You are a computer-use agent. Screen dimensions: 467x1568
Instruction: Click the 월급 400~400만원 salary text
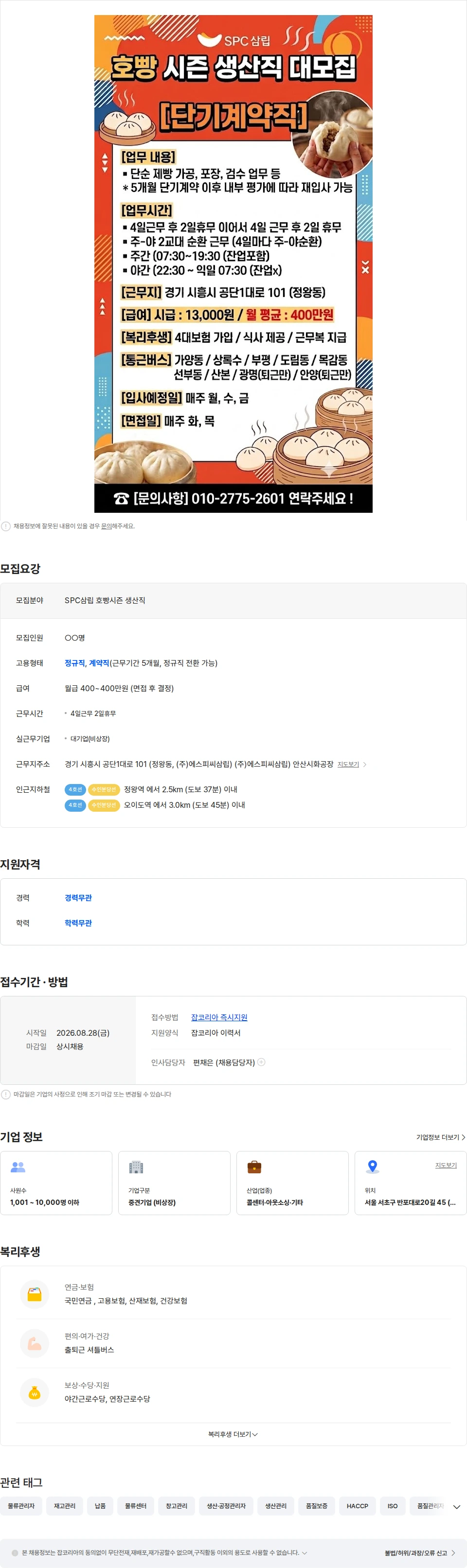pos(119,688)
